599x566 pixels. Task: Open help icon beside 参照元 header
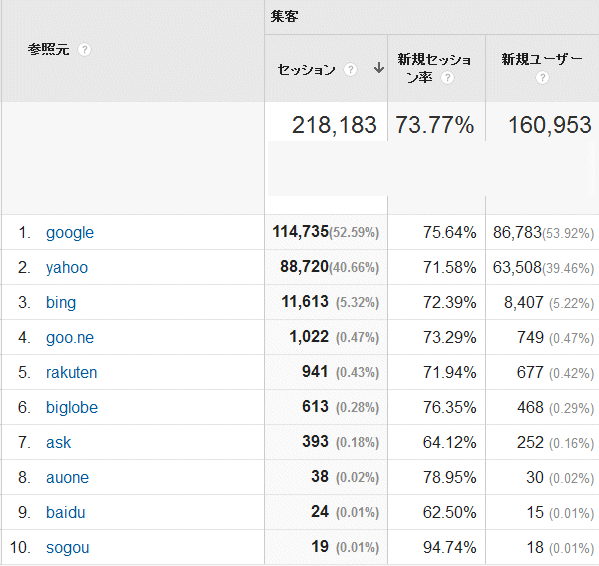point(84,50)
